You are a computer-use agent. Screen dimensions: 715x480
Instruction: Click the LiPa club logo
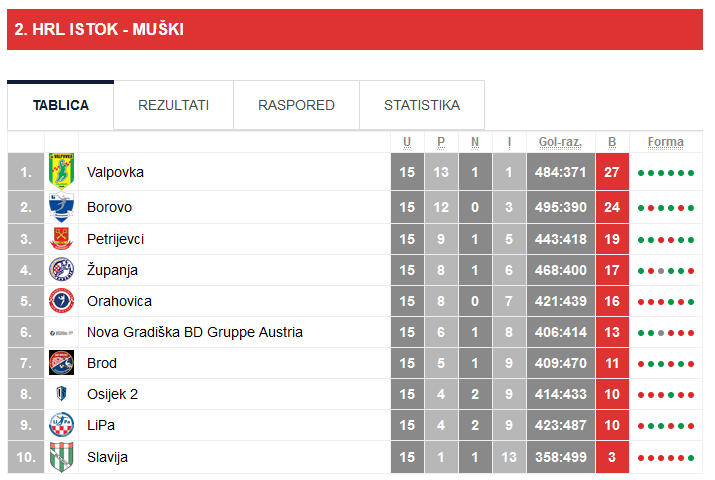coord(61,425)
